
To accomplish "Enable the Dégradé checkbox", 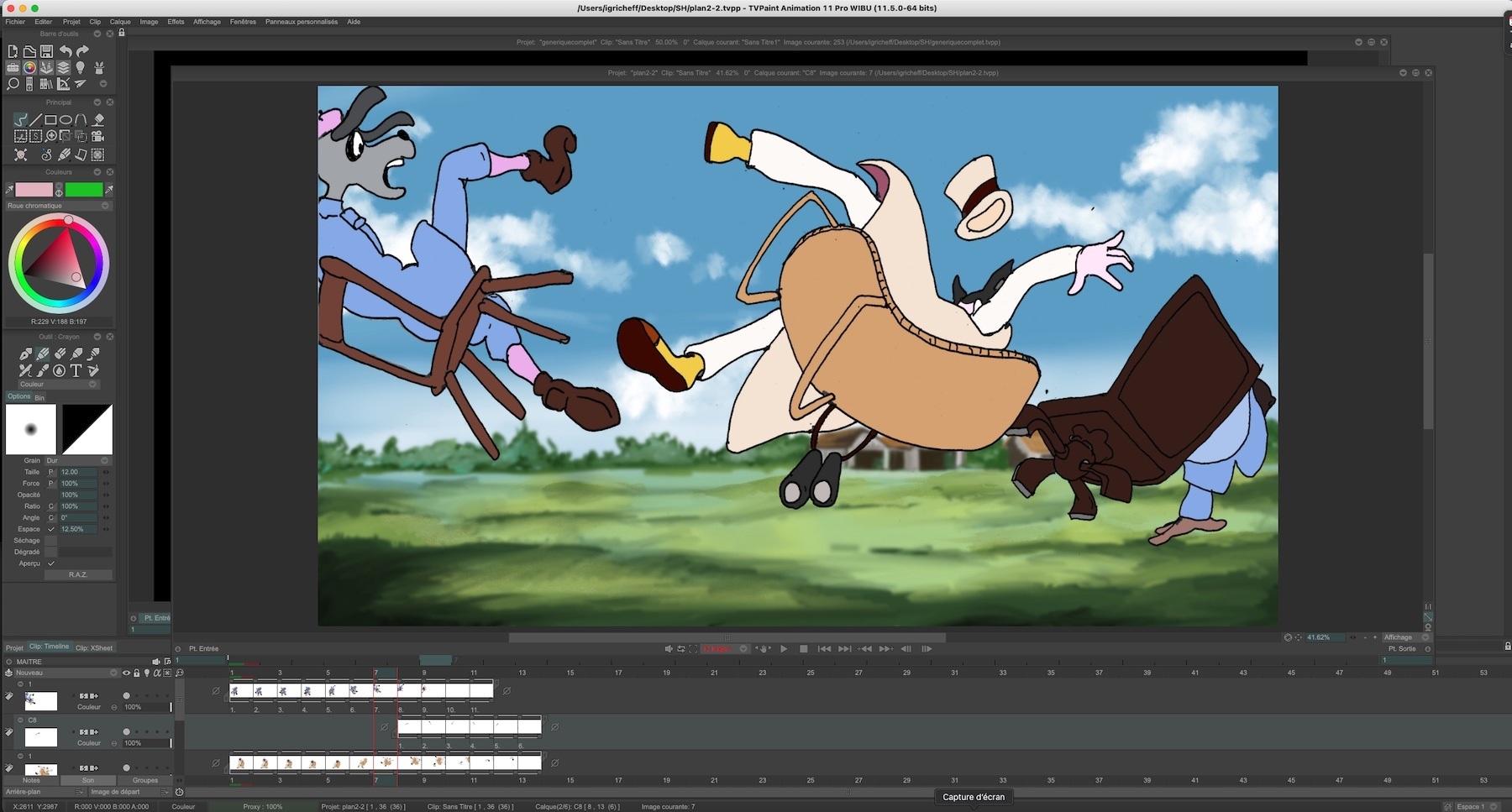I will 50,552.
